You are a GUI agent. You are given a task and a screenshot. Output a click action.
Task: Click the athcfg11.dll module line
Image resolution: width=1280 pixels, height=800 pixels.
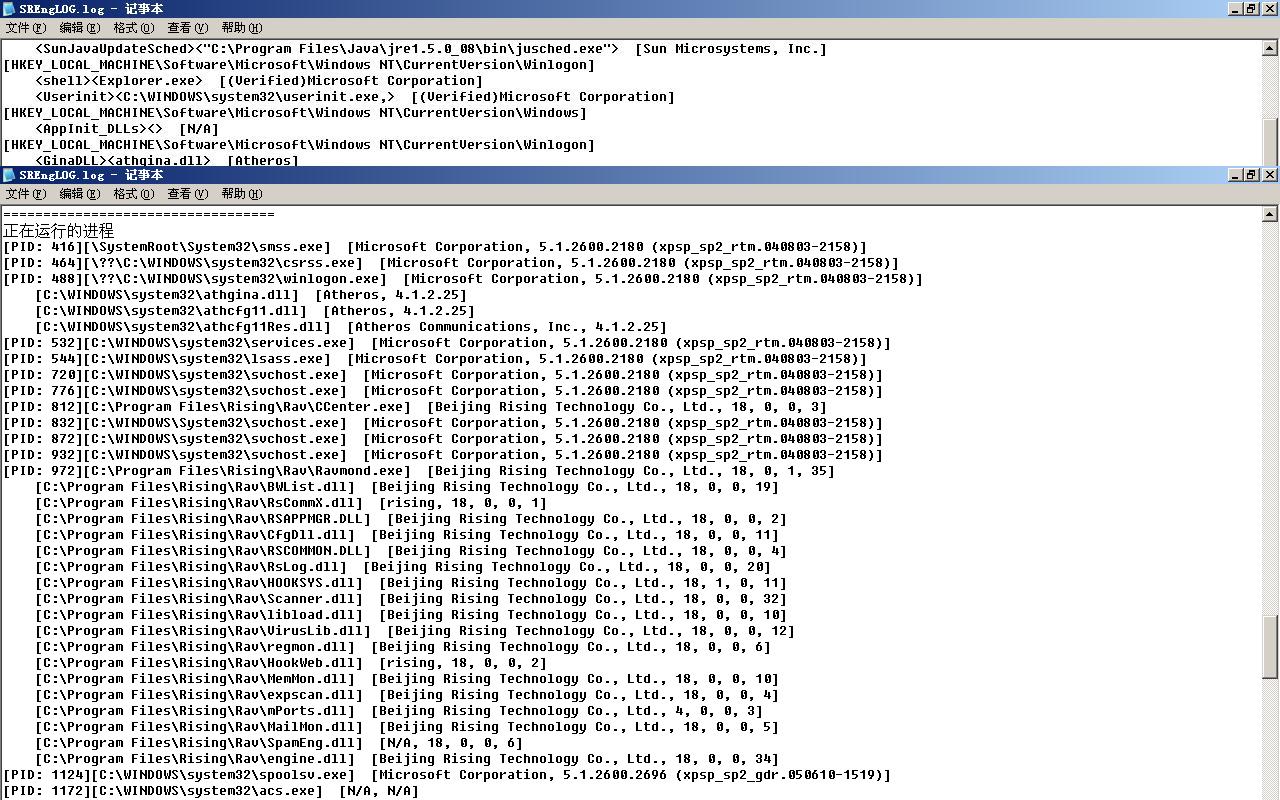[x=255, y=311]
